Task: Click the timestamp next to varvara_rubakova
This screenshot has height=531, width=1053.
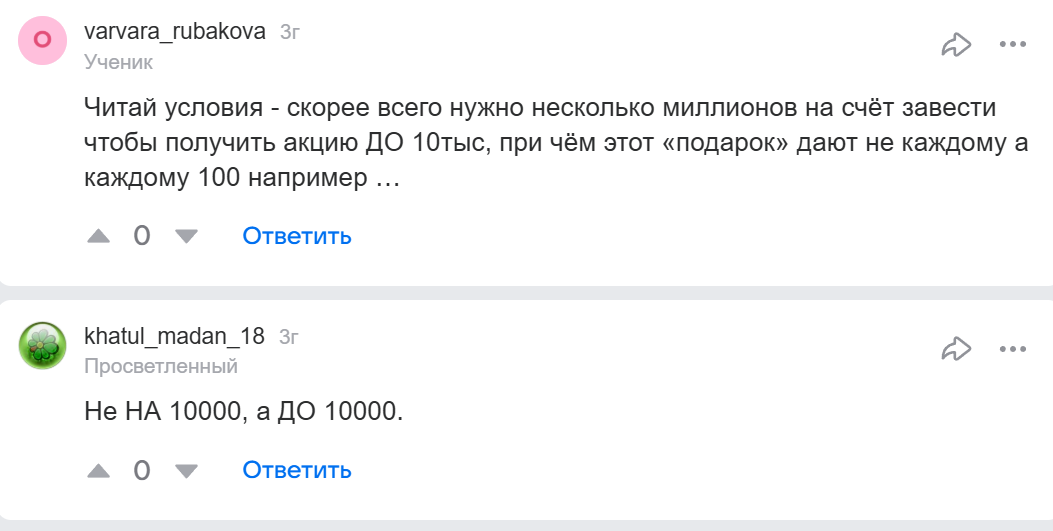Action: coord(290,33)
